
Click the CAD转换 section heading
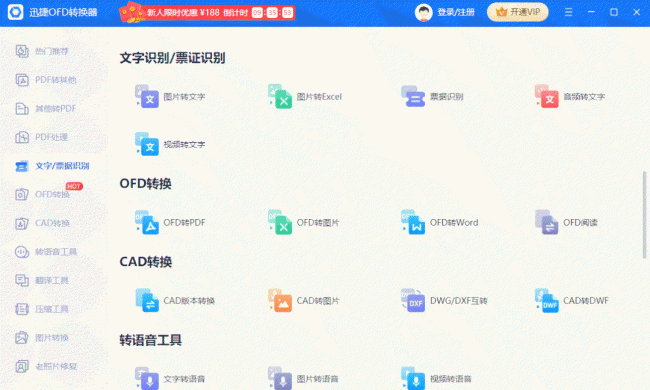146,262
